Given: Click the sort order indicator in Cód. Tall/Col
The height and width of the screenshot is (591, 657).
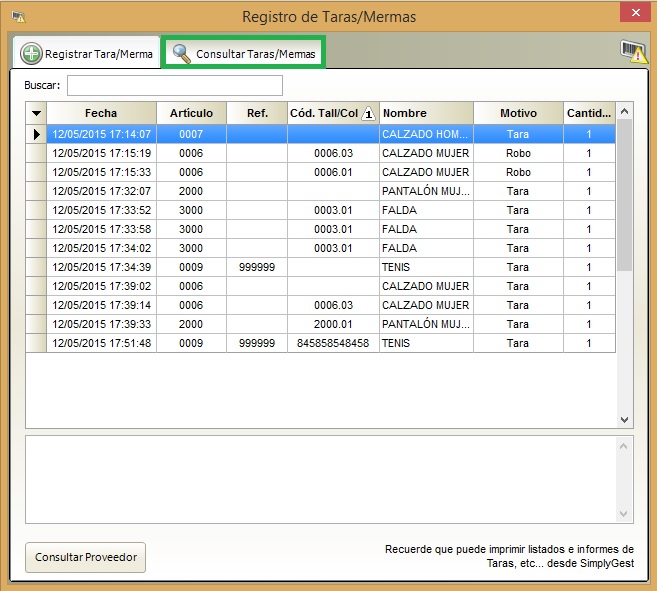Looking at the screenshot, I should click(368, 114).
